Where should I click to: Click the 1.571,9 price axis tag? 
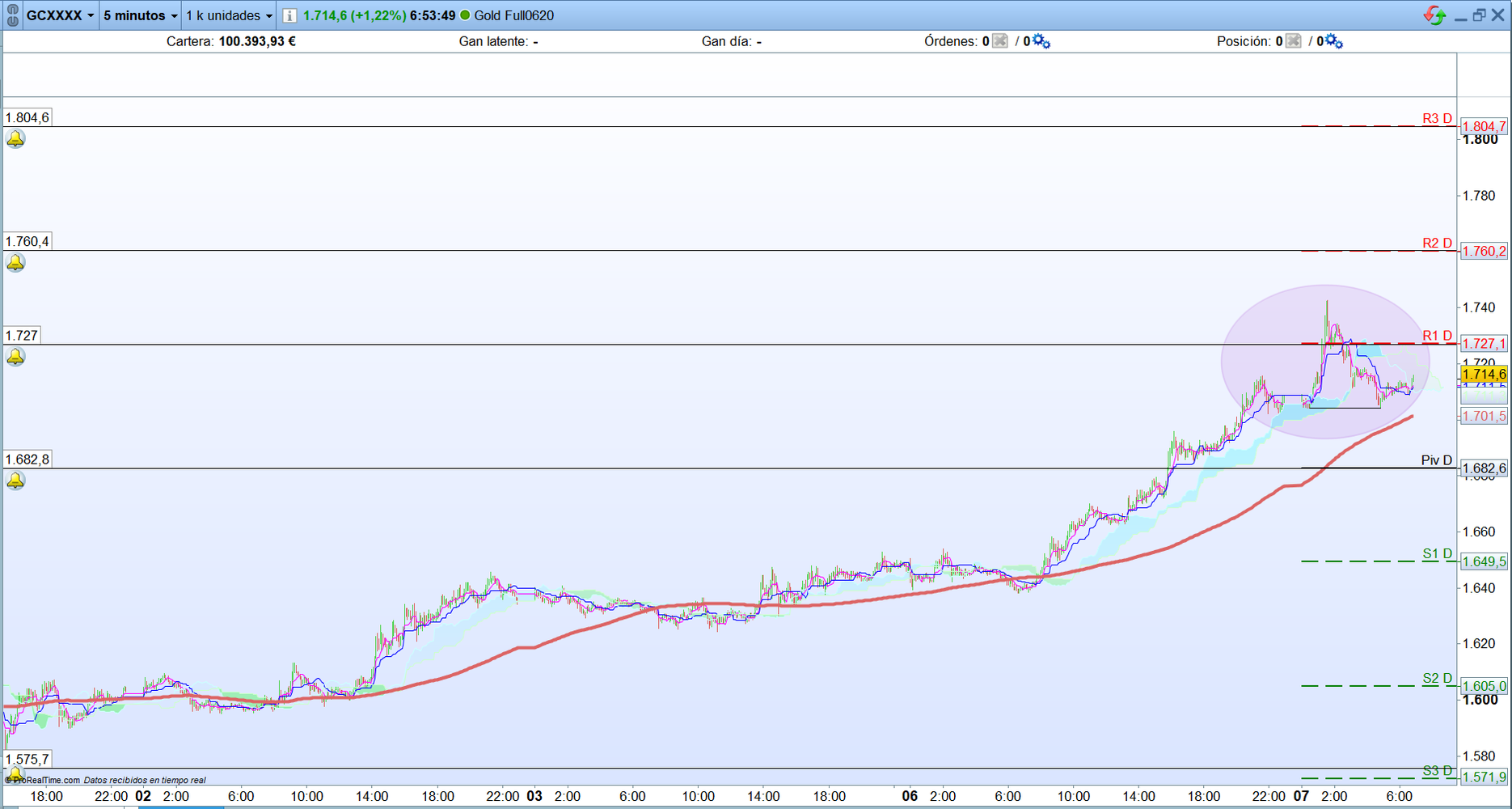tap(1484, 777)
